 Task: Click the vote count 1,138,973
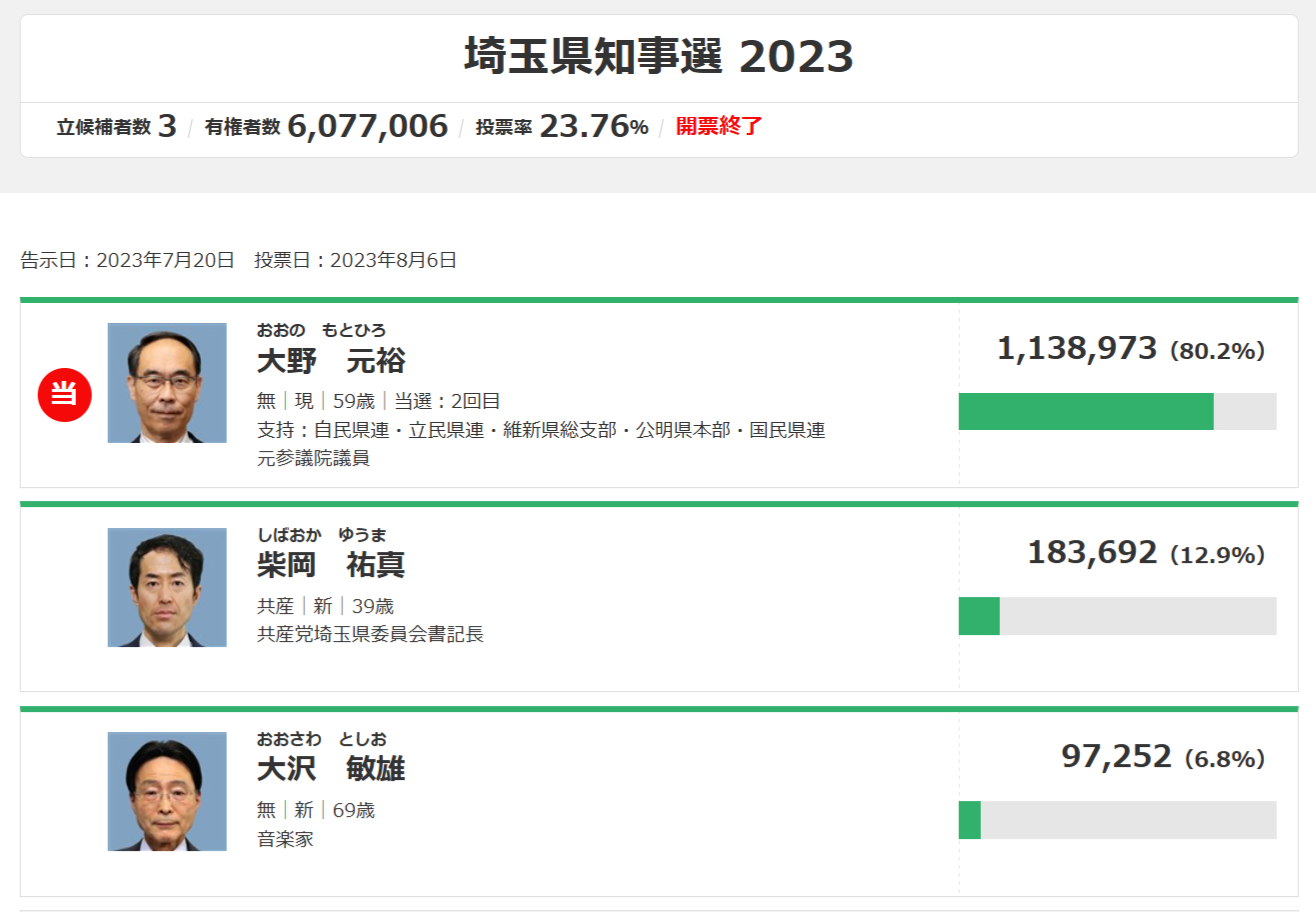(x=1077, y=348)
